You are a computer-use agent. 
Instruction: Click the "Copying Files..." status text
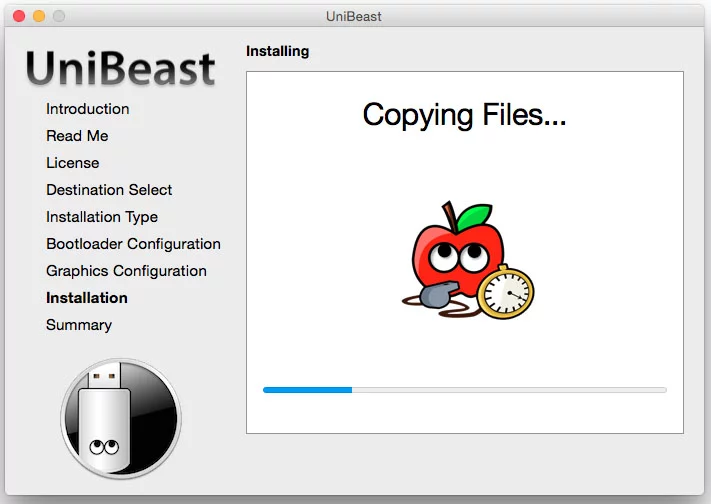[x=464, y=115]
